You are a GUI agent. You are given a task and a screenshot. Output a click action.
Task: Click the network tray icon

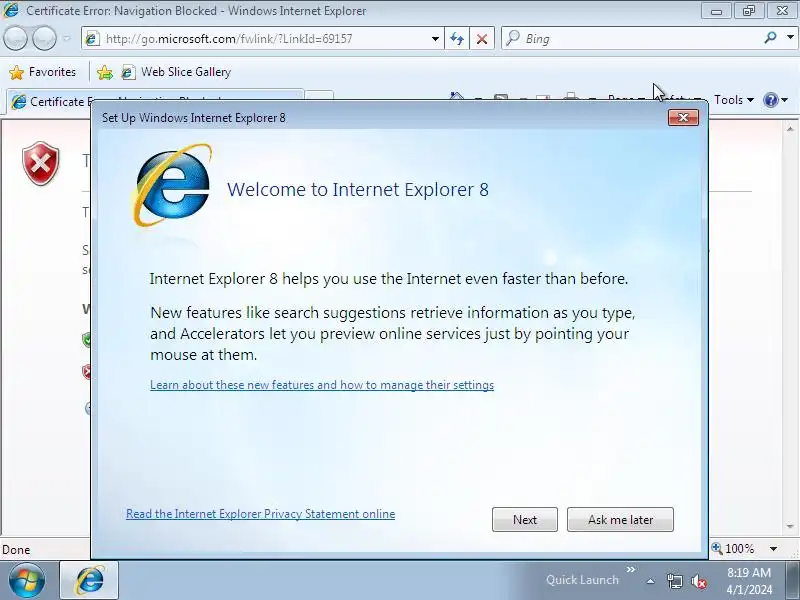coord(674,581)
